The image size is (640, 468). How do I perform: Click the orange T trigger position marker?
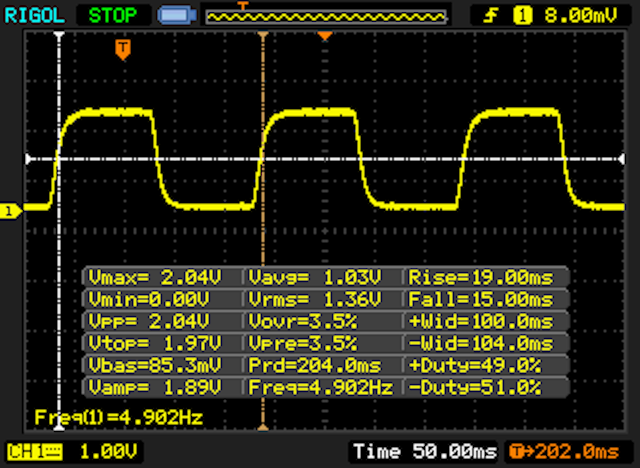point(122,50)
